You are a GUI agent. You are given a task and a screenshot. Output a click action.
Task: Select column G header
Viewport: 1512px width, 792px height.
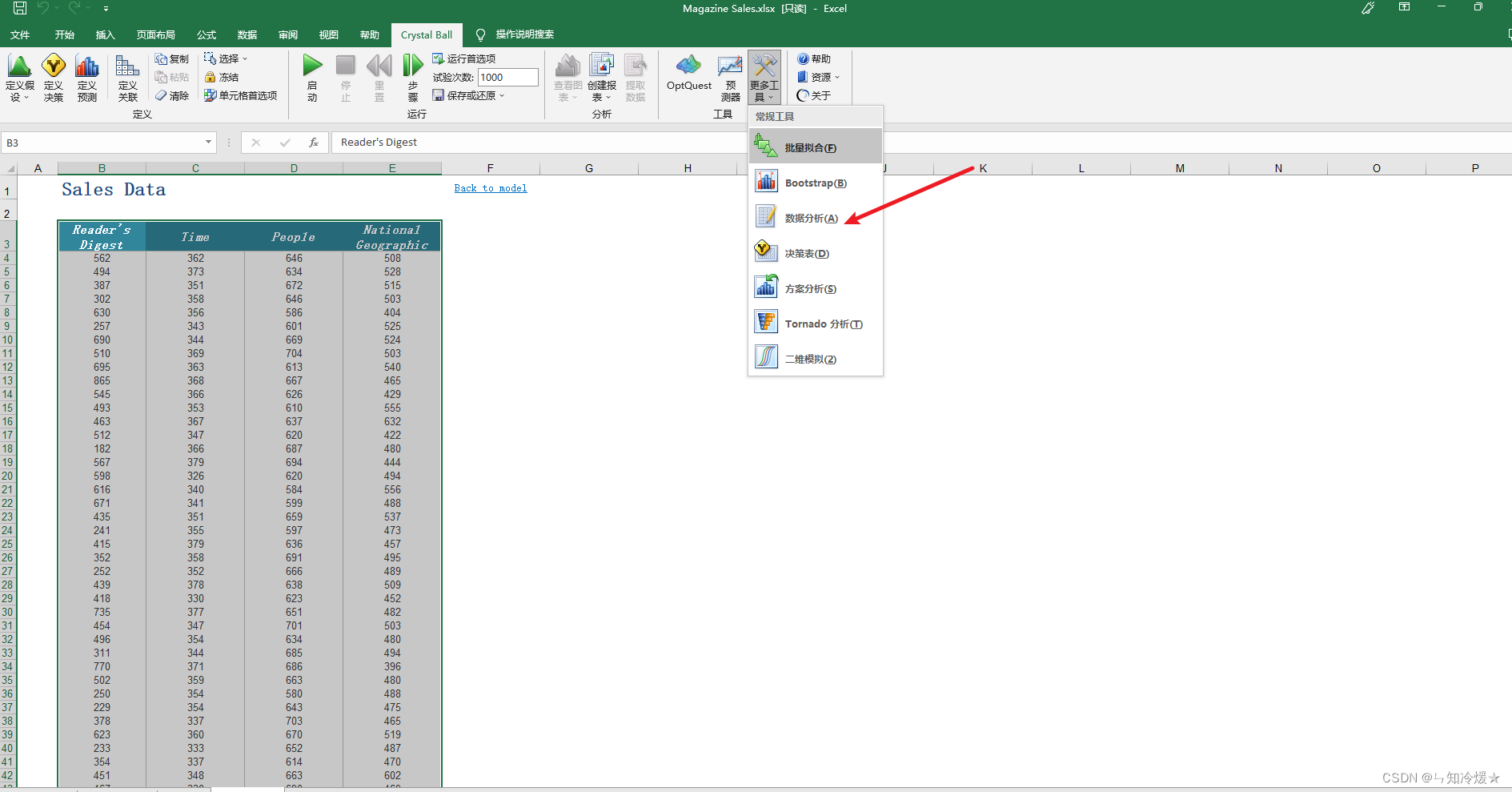tap(589, 168)
